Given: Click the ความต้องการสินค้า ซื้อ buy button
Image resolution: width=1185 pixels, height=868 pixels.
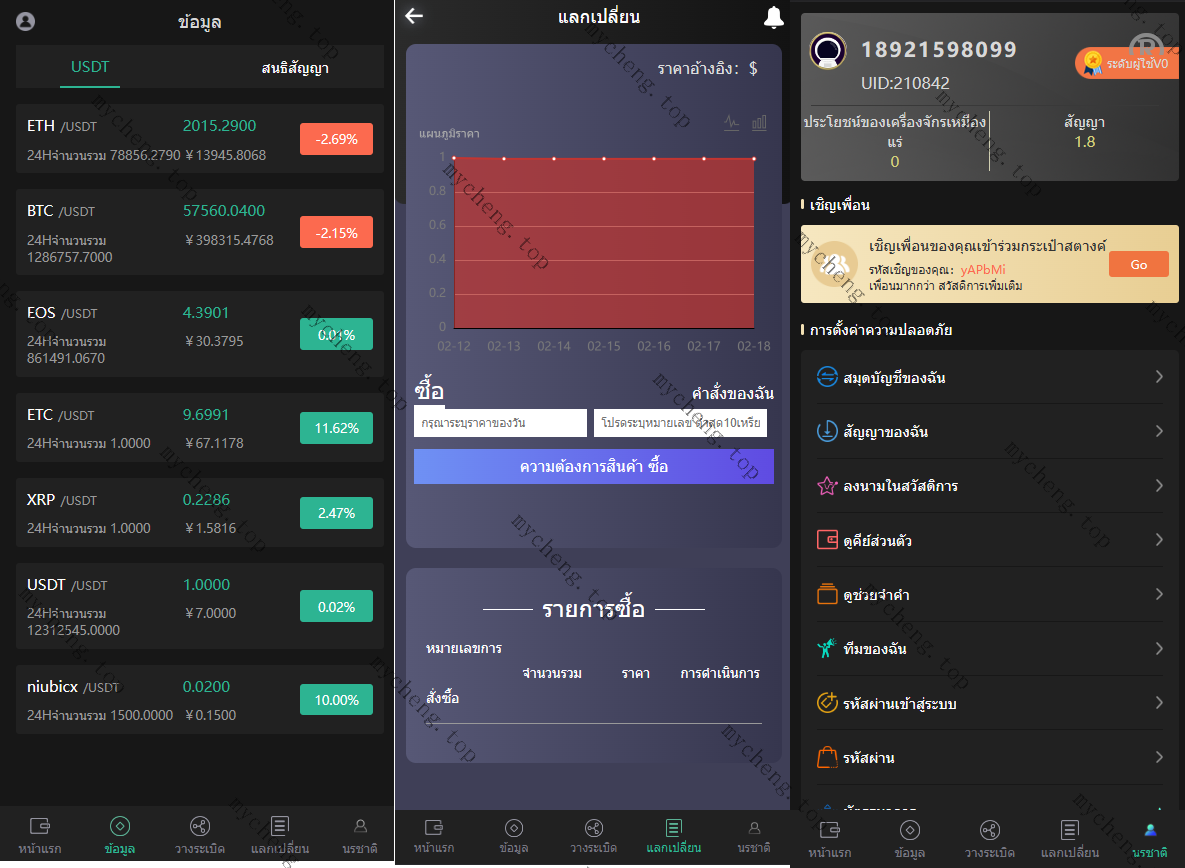Looking at the screenshot, I should [x=594, y=467].
